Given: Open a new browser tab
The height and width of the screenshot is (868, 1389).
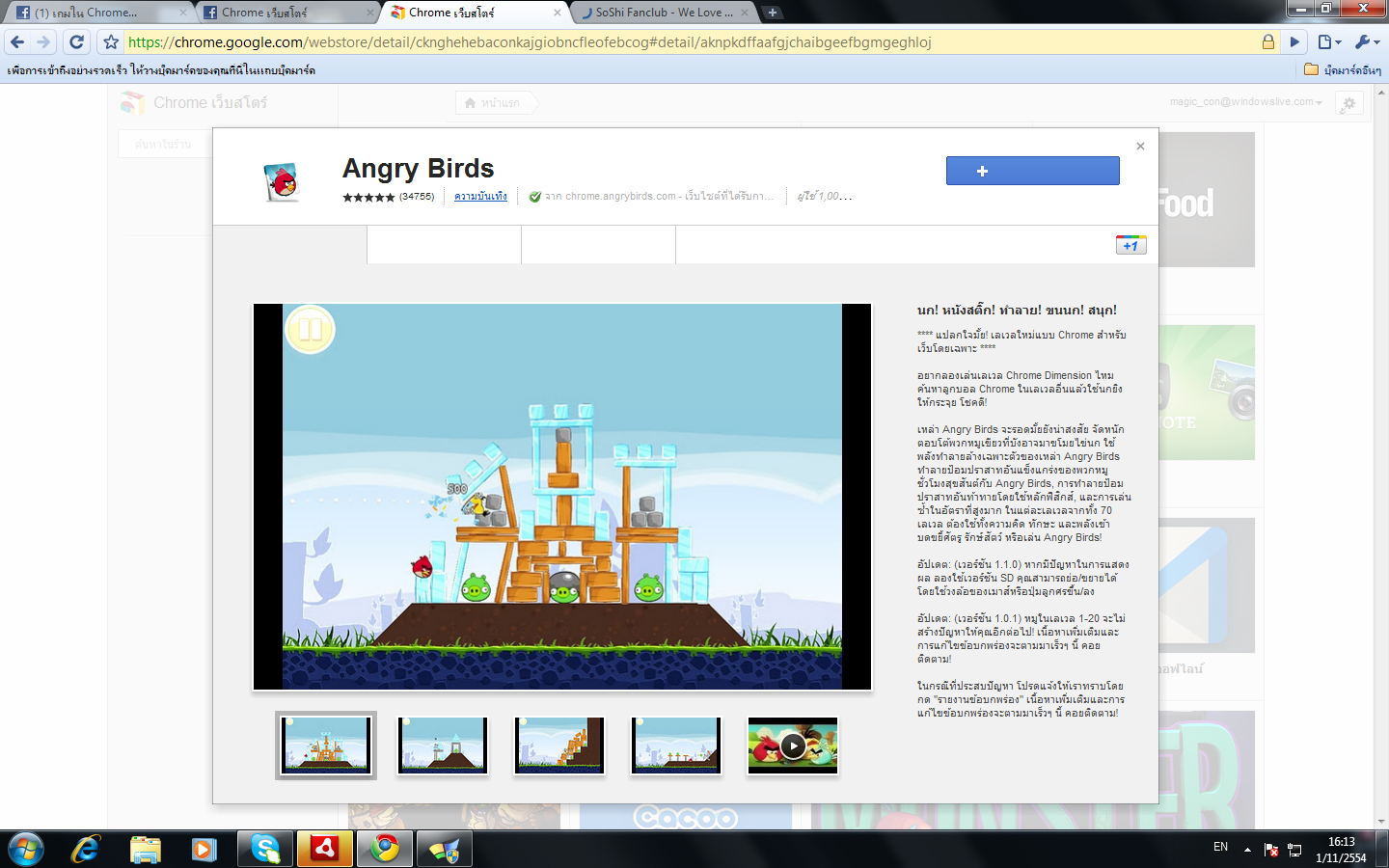Looking at the screenshot, I should [x=773, y=13].
